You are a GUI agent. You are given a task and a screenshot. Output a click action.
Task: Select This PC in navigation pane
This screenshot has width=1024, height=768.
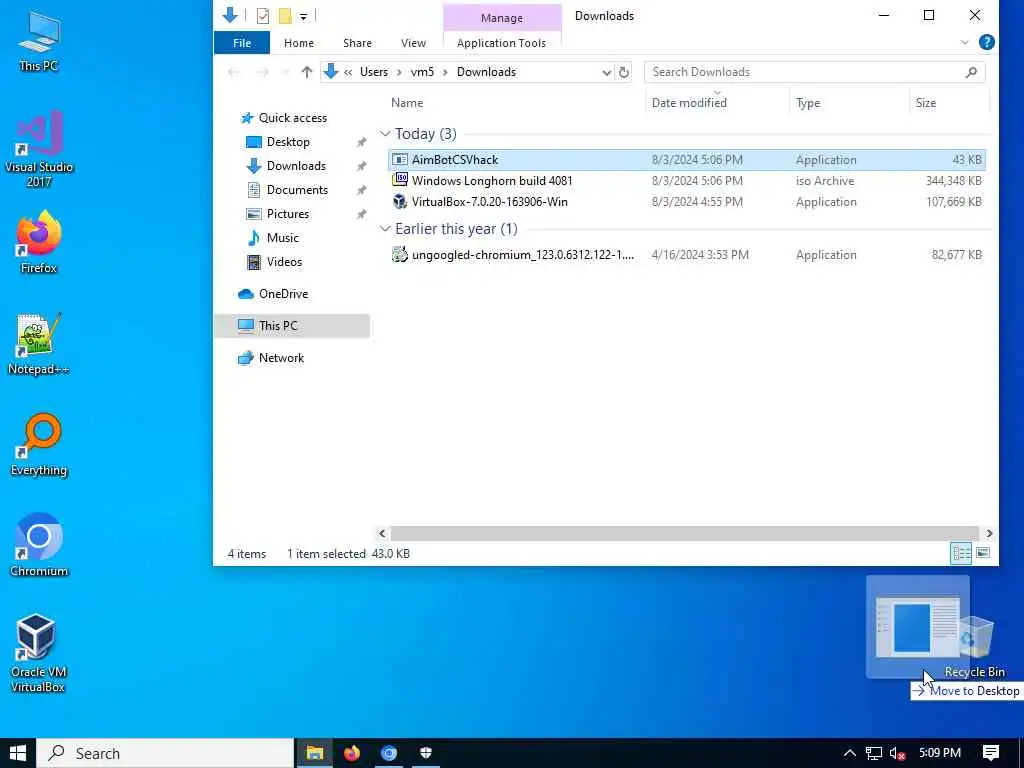(291, 326)
